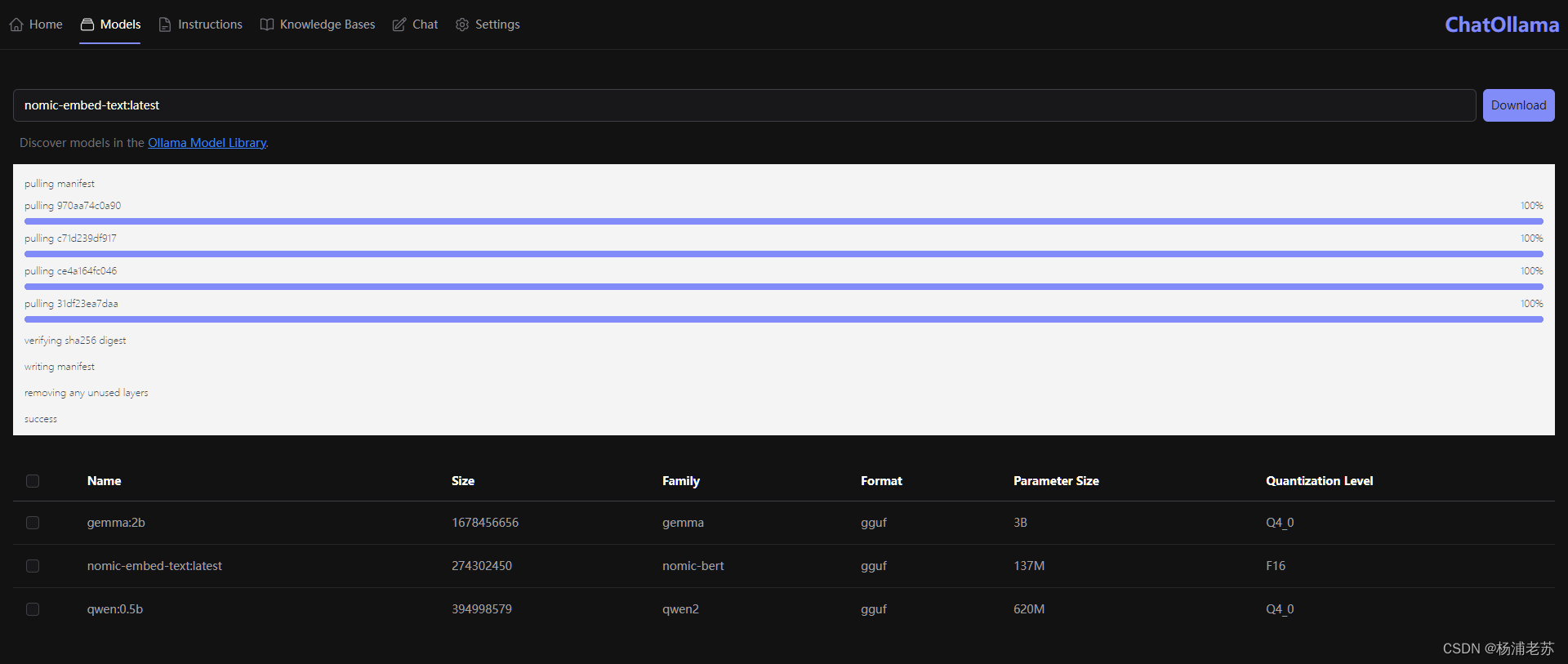
Task: Check the gemma:2b row checkbox
Action: point(33,523)
